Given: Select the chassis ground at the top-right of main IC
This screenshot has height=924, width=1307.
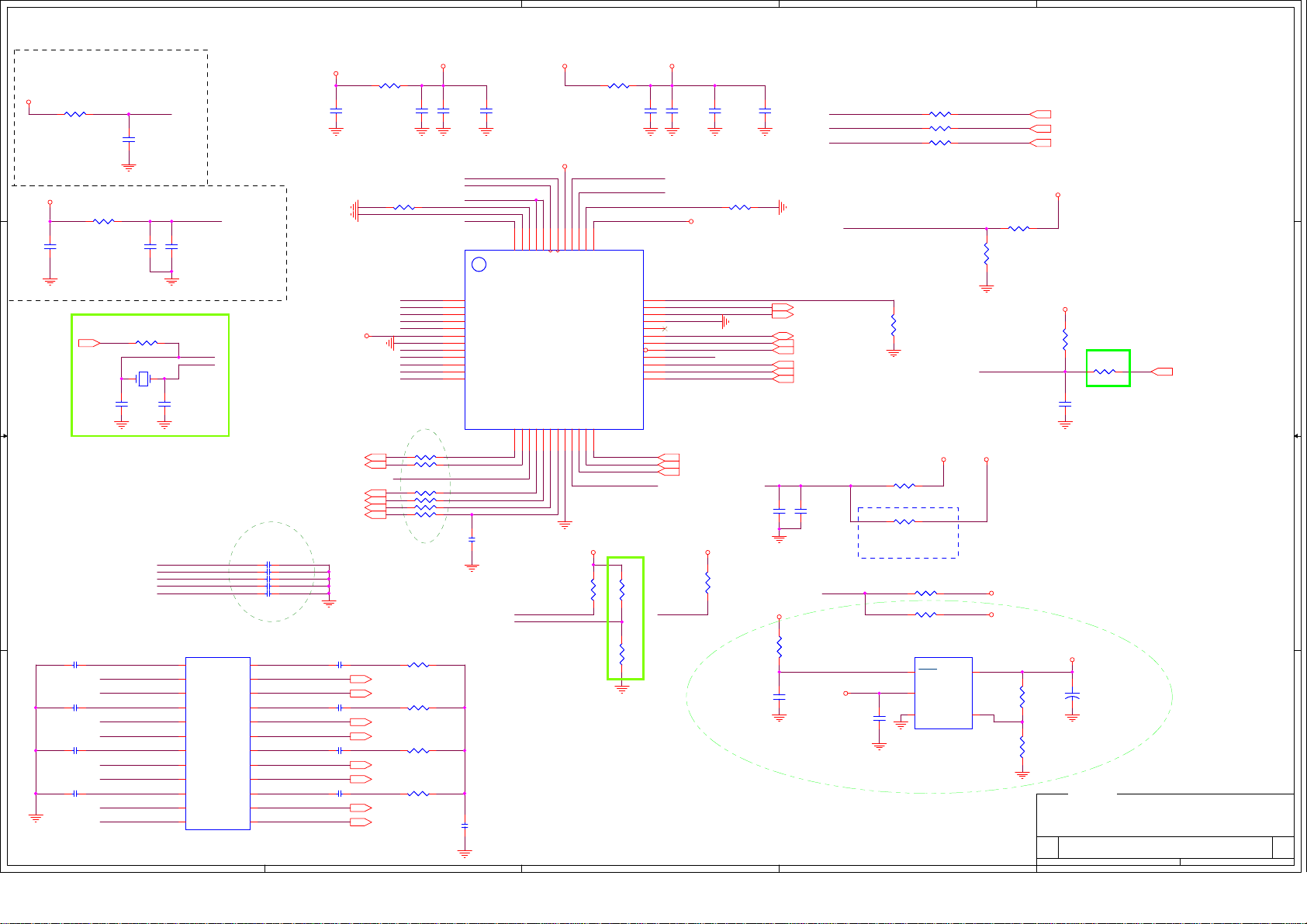Looking at the screenshot, I should click(x=783, y=207).
